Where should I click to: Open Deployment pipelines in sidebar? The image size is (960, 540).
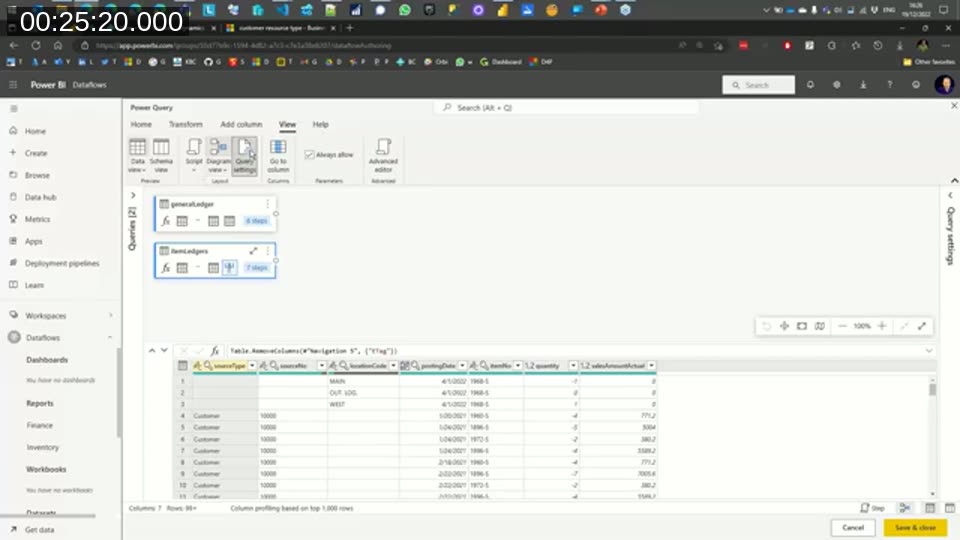coord(61,263)
